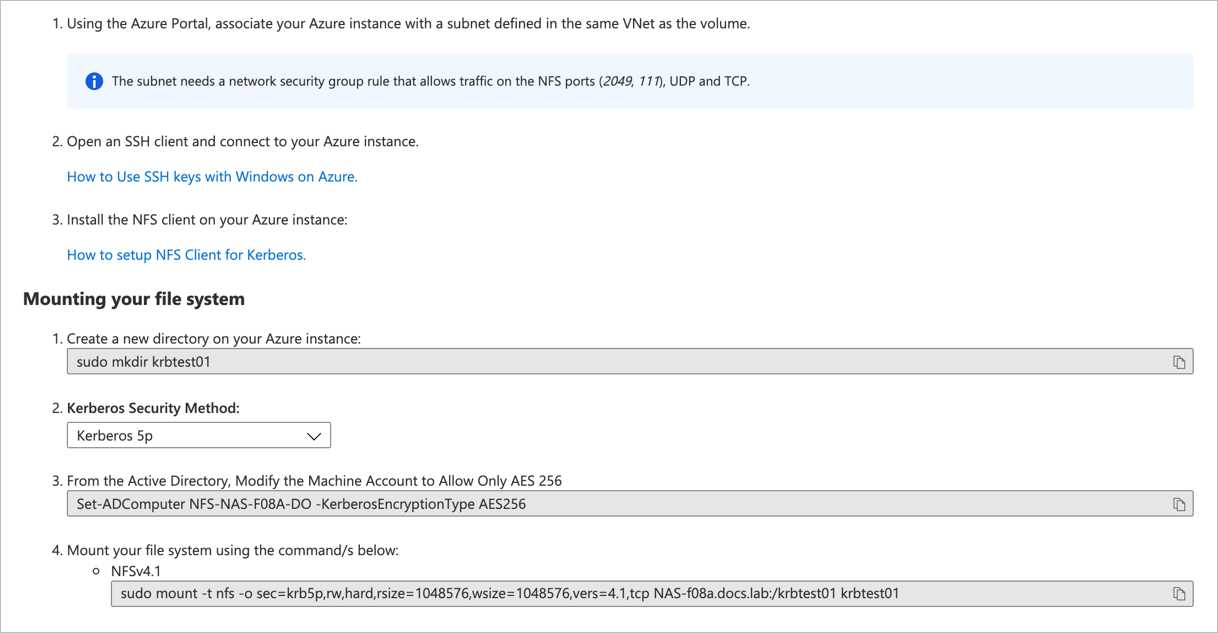The image size is (1218, 633).
Task: Copy the Set-ADComputer command to clipboard
Action: pyautogui.click(x=1181, y=503)
